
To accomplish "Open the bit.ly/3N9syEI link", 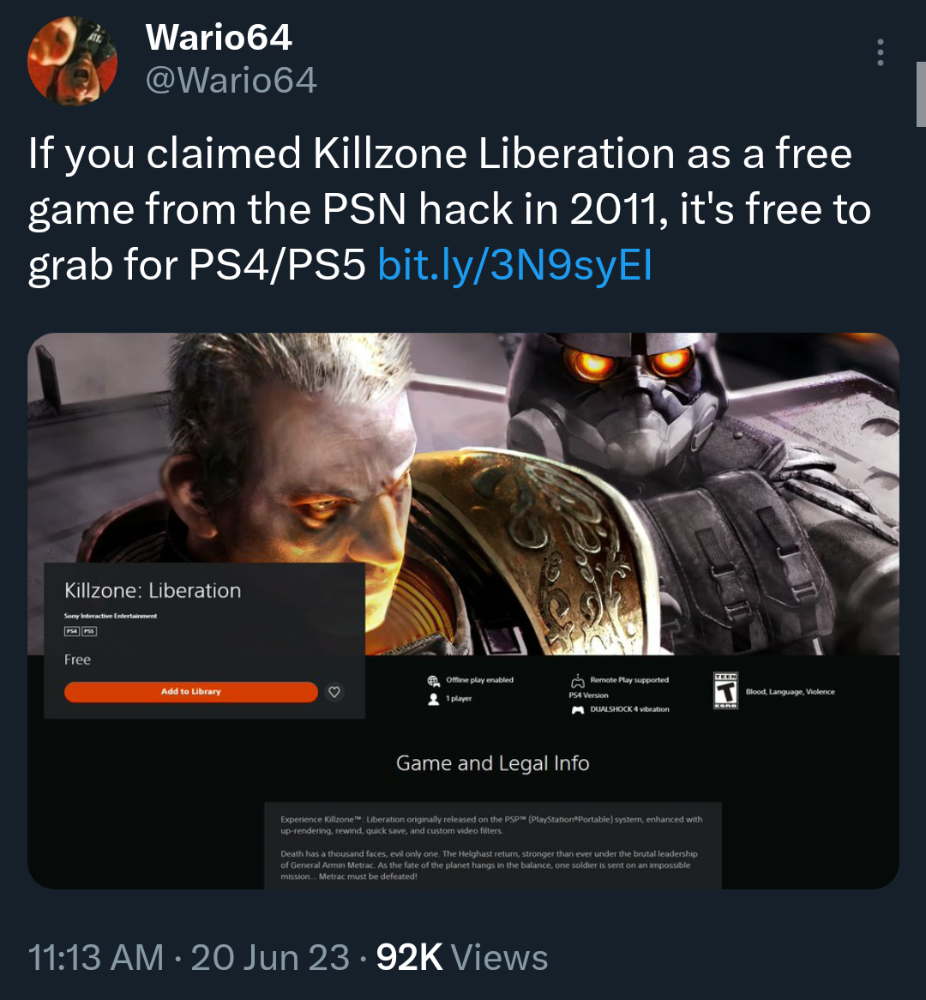I will coord(515,264).
